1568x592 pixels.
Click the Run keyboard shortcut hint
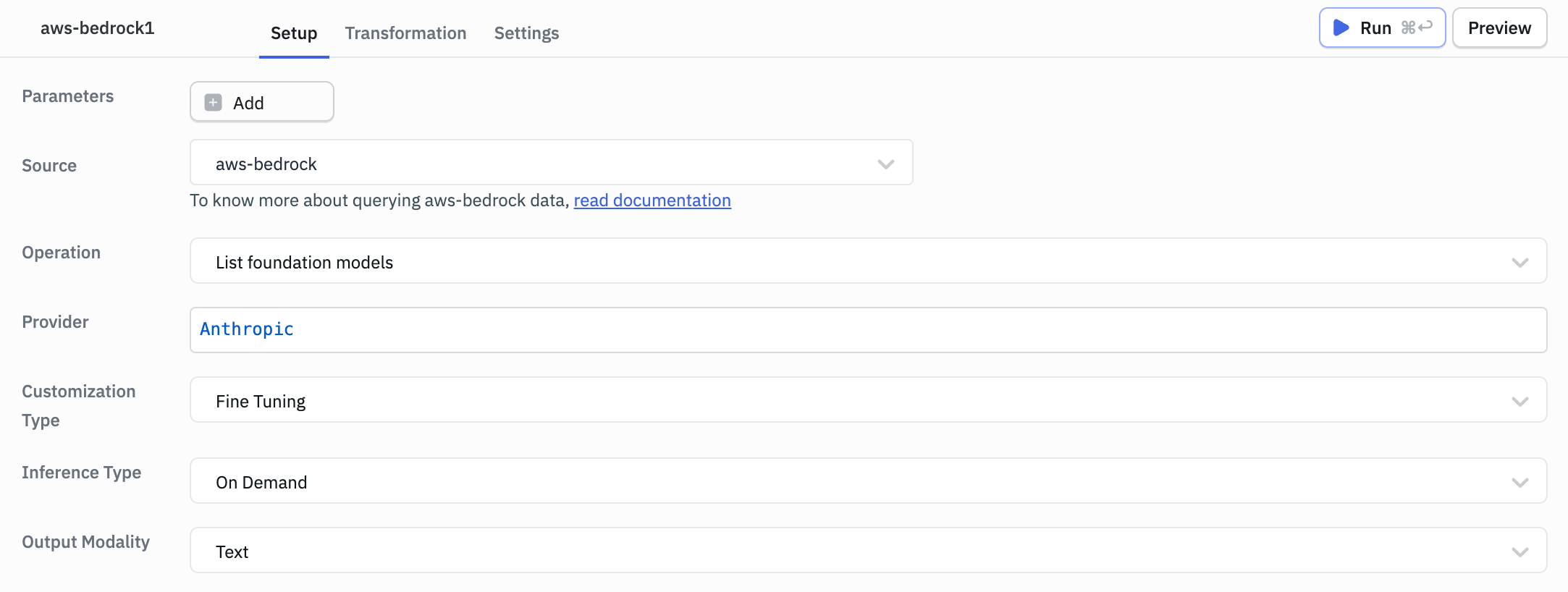[x=1417, y=28]
